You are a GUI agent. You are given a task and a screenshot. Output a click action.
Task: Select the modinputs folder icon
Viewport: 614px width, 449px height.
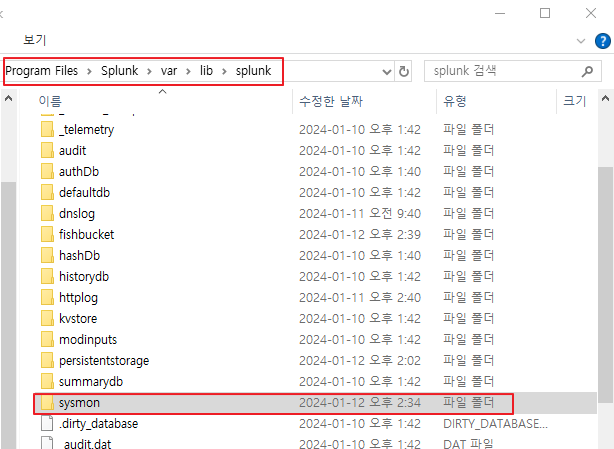click(x=47, y=339)
